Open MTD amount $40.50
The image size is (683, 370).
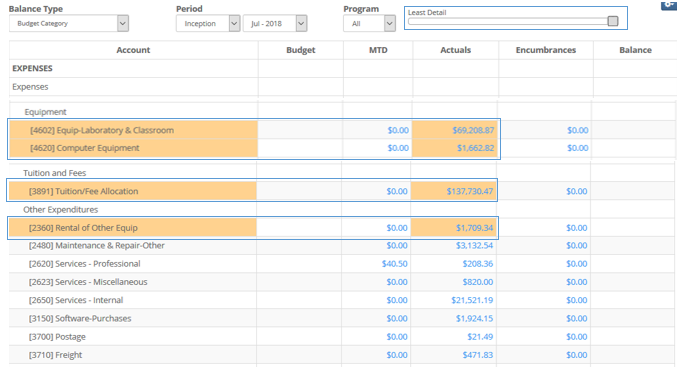(395, 264)
